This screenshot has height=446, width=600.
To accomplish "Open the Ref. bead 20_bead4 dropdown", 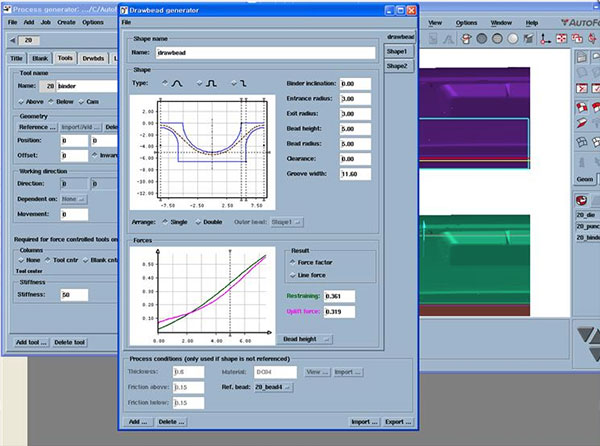I will [x=273, y=387].
